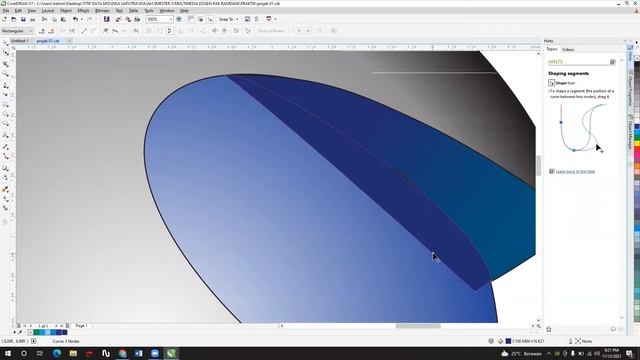The height and width of the screenshot is (360, 640).
Task: Select the Pick tool in toolbox
Action: point(6,42)
